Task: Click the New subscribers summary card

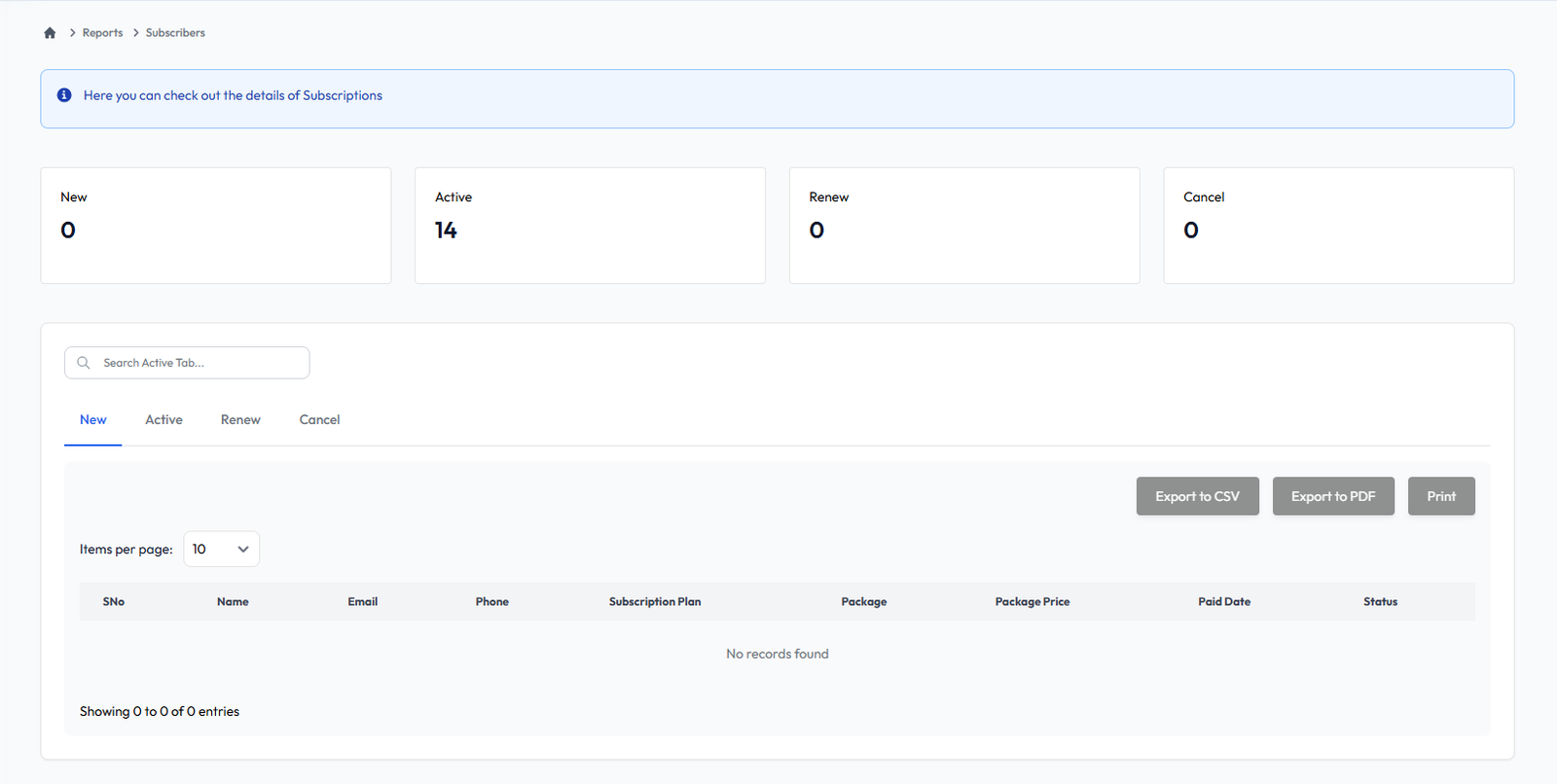Action: tap(216, 226)
